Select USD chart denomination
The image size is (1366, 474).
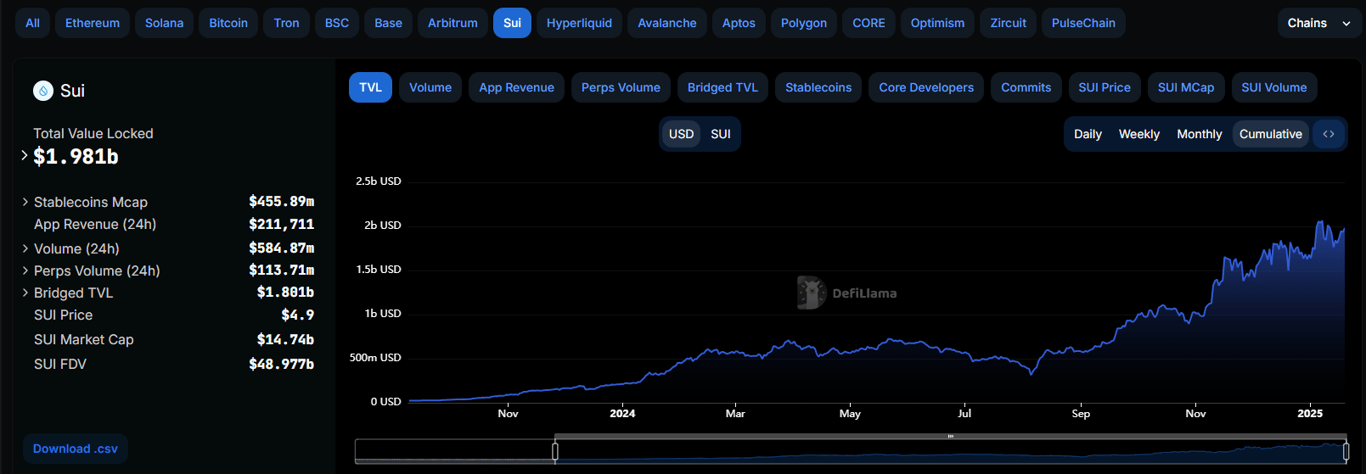[681, 134]
